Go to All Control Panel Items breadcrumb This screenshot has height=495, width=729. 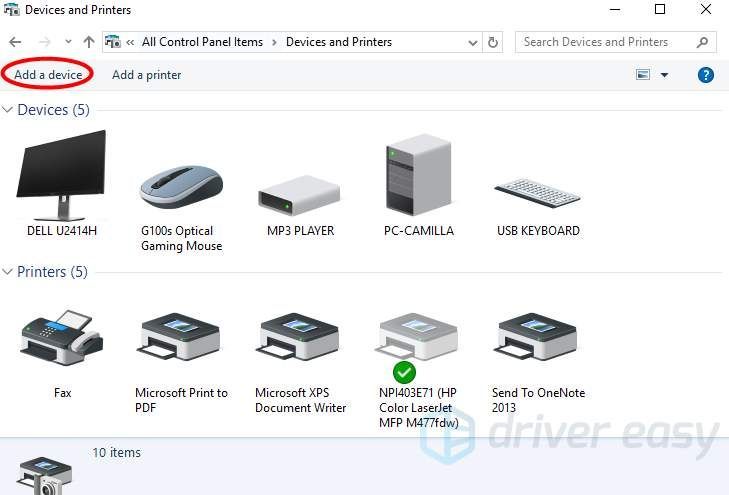coord(202,42)
